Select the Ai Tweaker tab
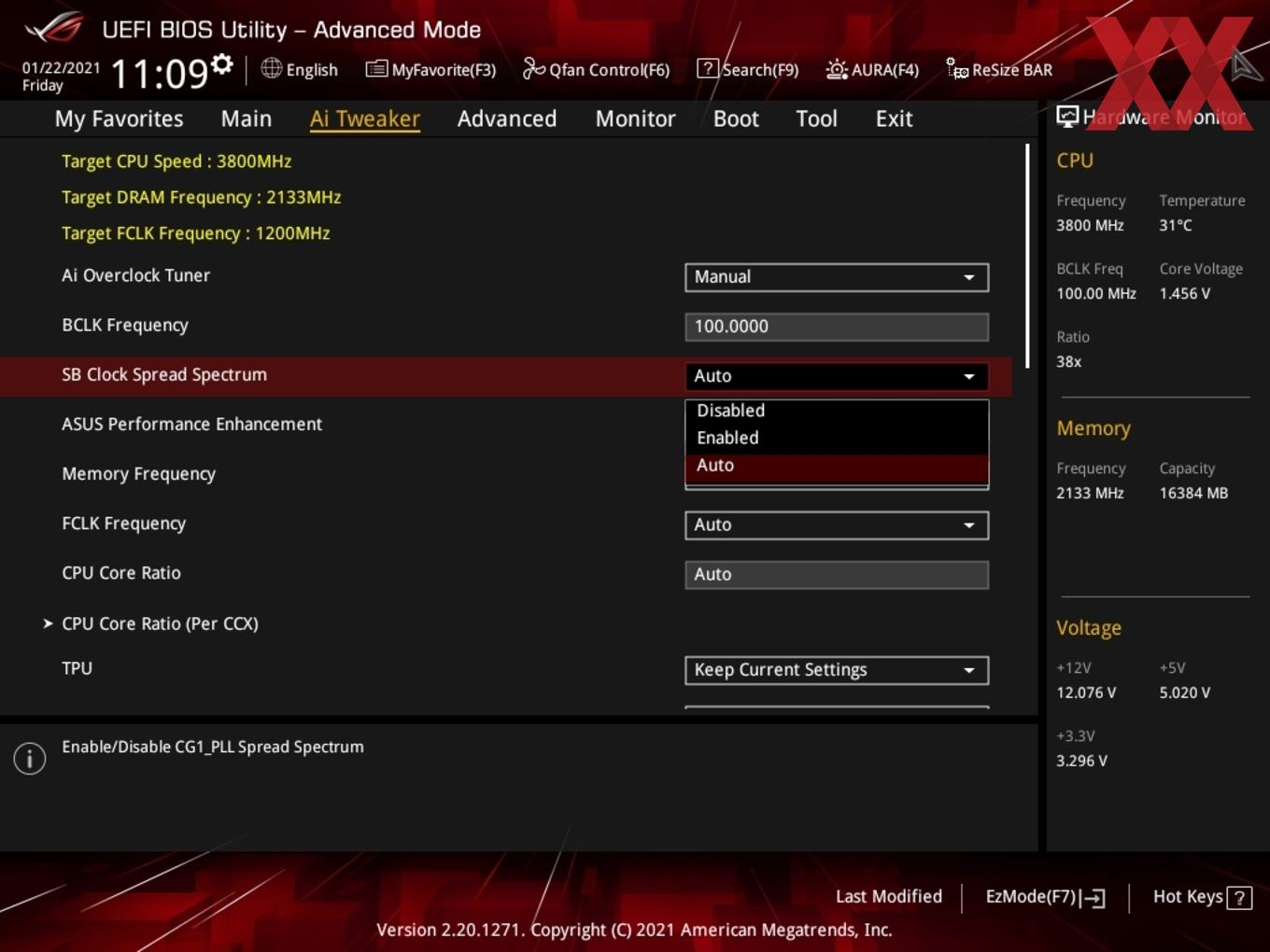The width and height of the screenshot is (1270, 952). pos(365,119)
